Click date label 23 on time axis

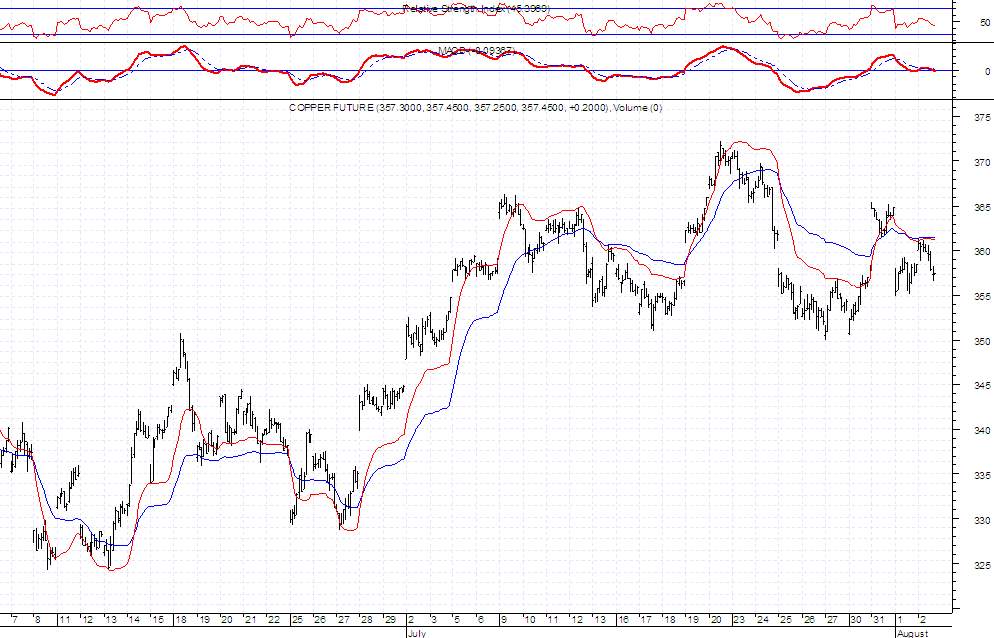[739, 620]
